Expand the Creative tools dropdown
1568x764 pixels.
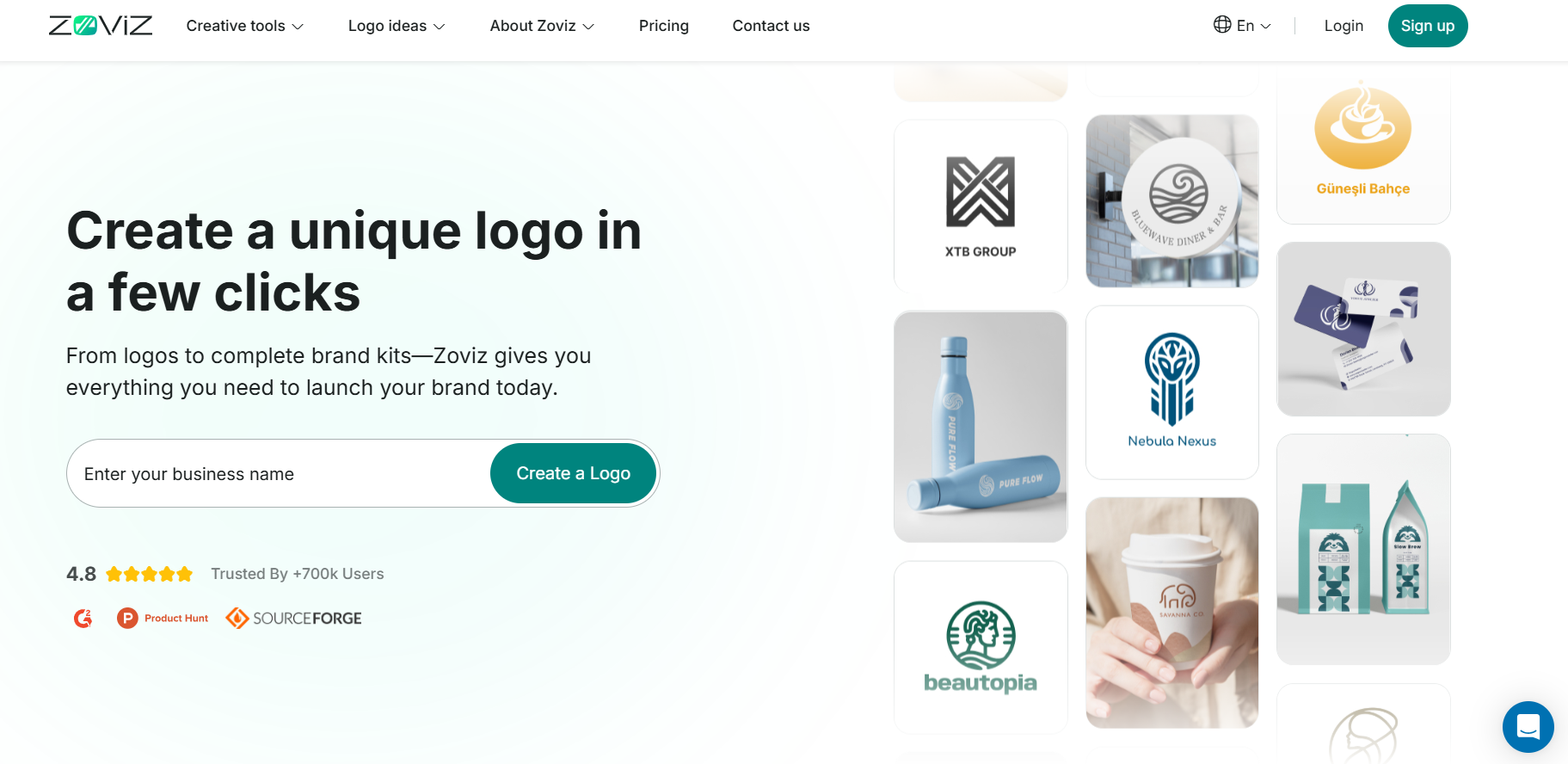245,26
